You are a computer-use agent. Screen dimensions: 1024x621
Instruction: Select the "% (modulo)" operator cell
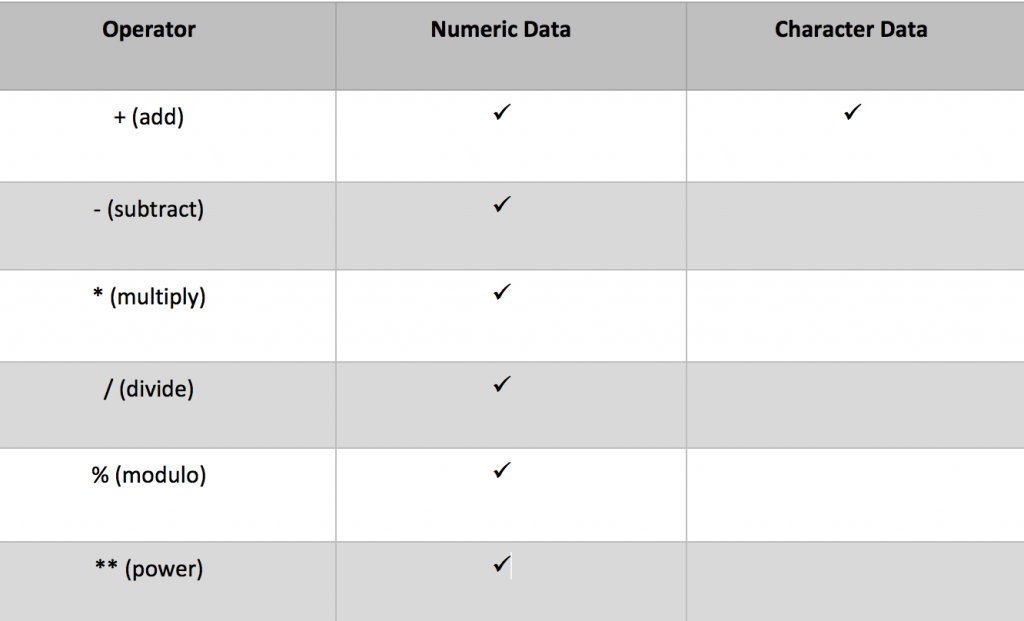(149, 475)
